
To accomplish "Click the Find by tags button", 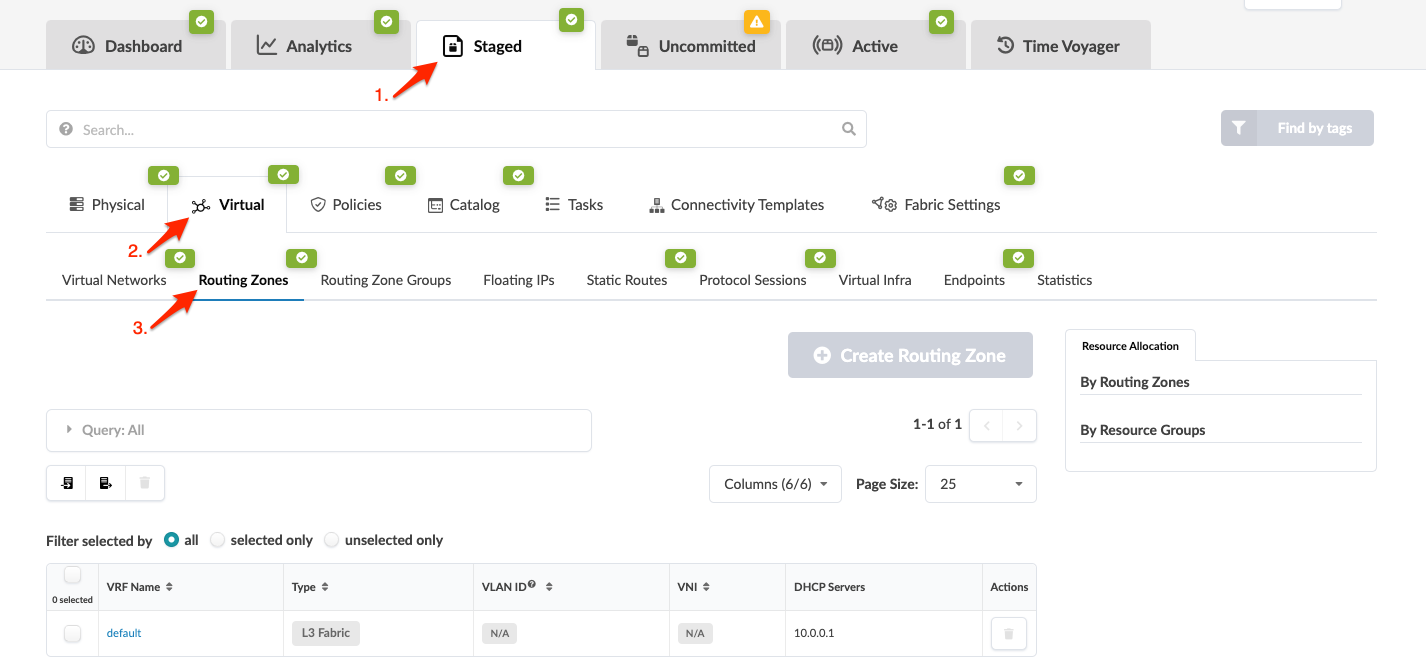I will [1296, 128].
